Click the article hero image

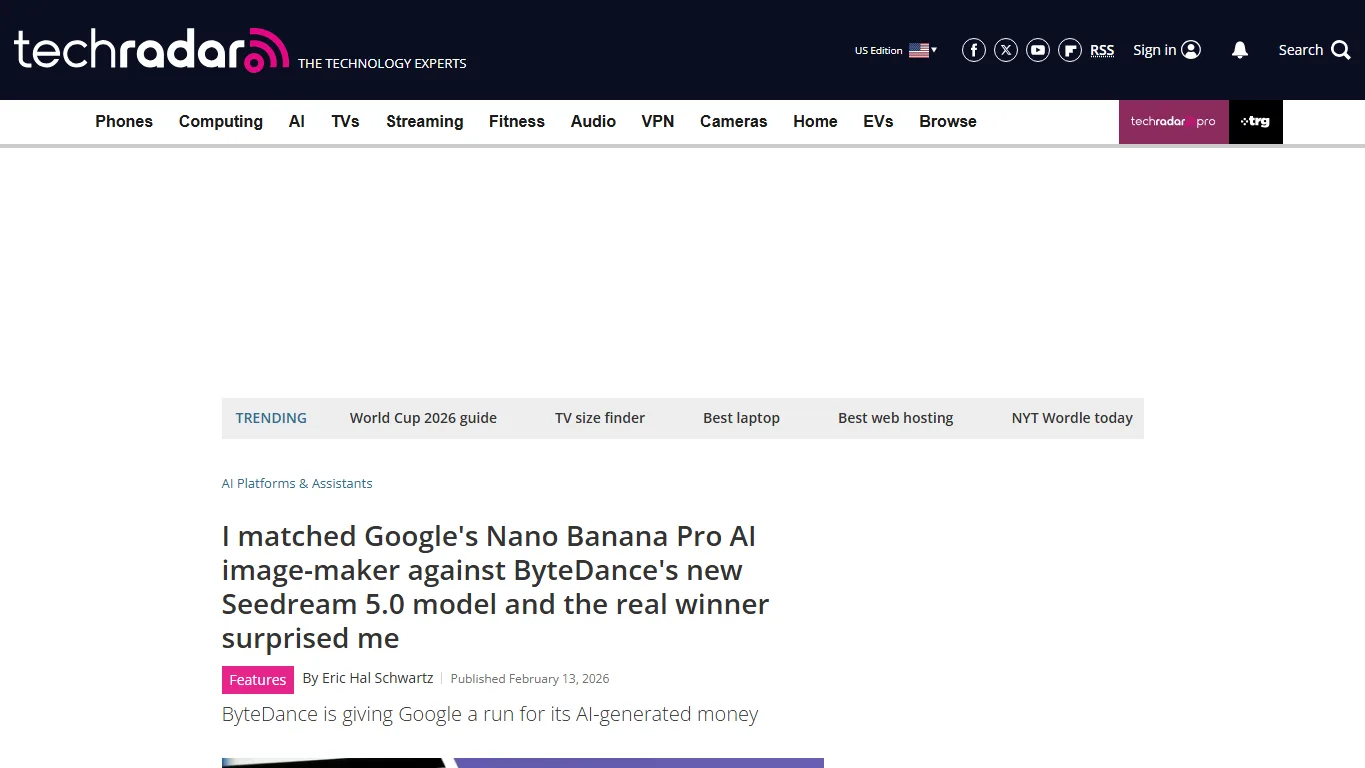click(x=523, y=763)
